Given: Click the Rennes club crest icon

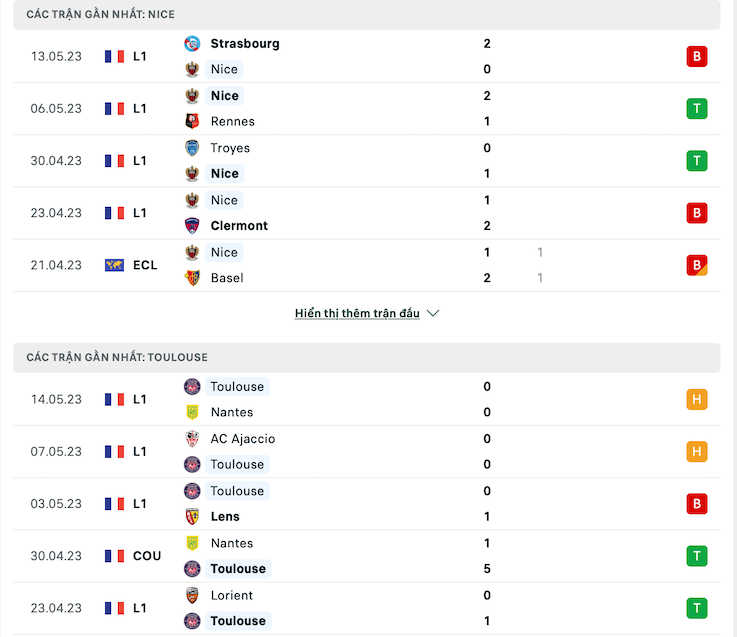Looking at the screenshot, I should click(x=192, y=121).
